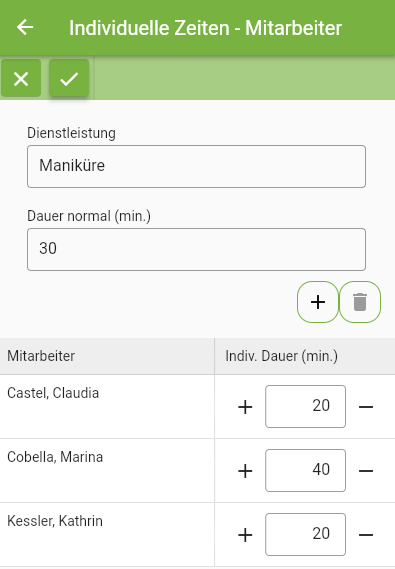
Task: Decrease Castel, Claudia's duration with minus
Action: click(x=366, y=407)
